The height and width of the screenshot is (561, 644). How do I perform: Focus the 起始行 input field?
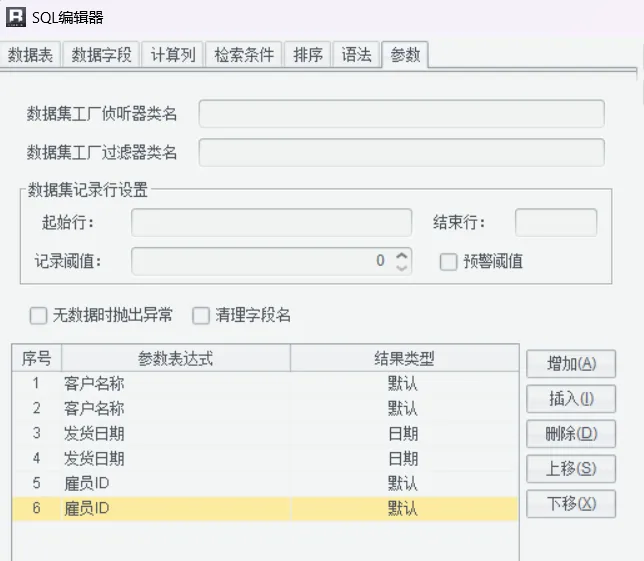pos(271,222)
